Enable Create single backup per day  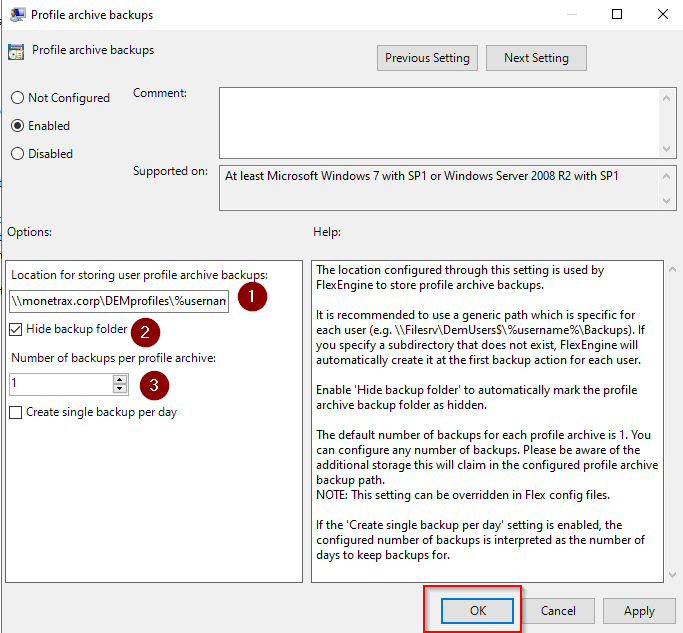tap(16, 412)
